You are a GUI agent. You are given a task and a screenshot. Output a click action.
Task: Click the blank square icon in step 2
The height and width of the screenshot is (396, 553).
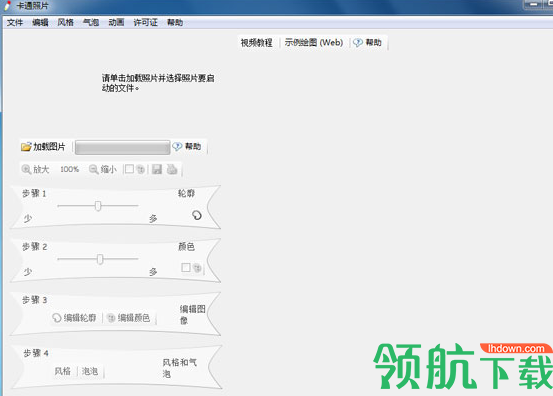(x=186, y=268)
